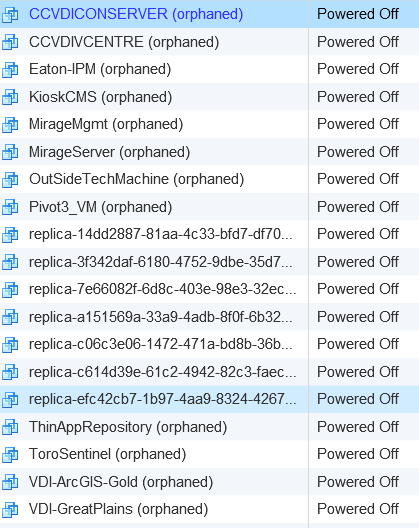Select the ThinAppRepository VM icon
This screenshot has height=528, width=419.
(x=10, y=427)
